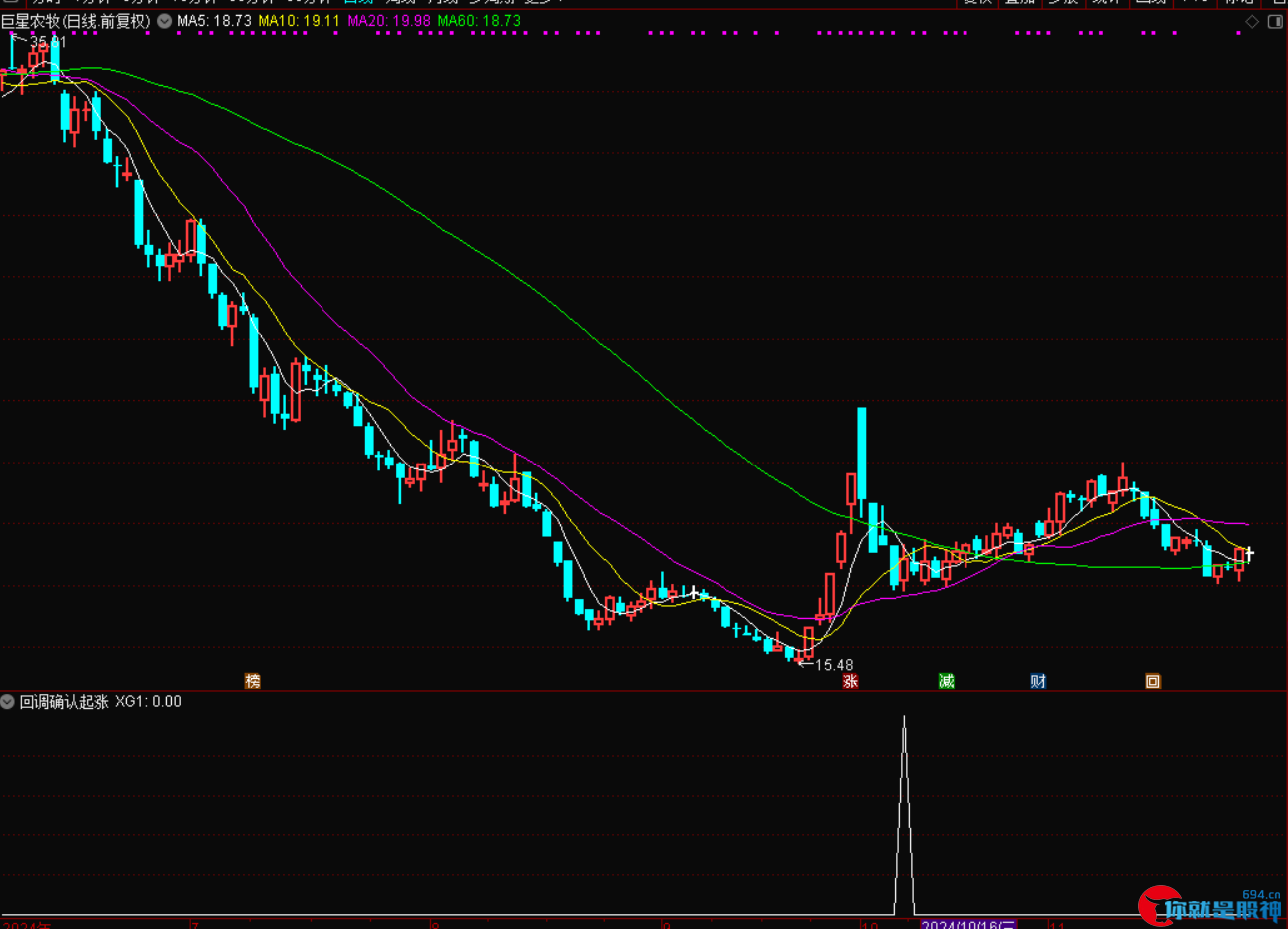
Task: Click the blue 财 event marker
Action: coord(1038,681)
